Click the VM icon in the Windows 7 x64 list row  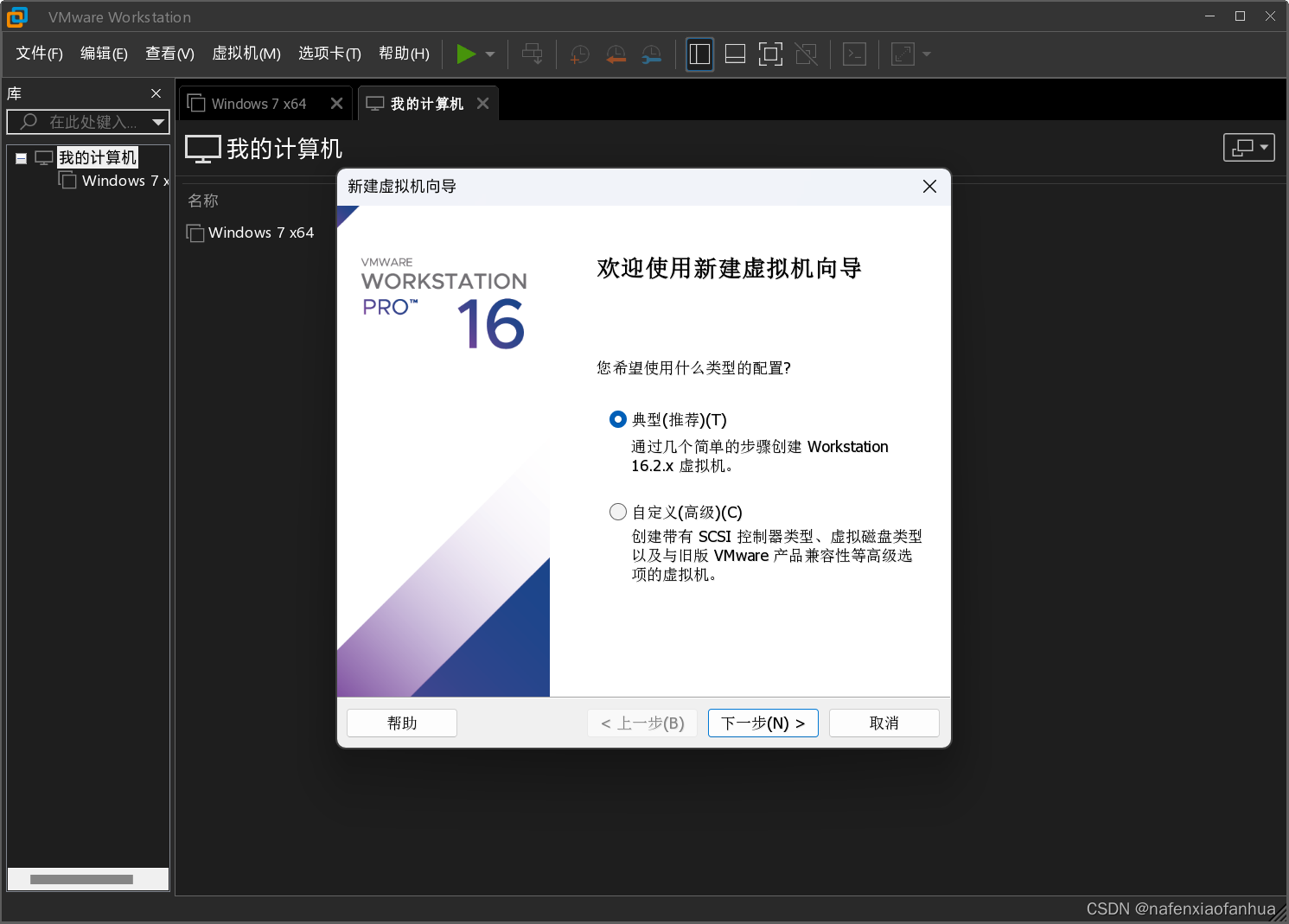(x=195, y=233)
